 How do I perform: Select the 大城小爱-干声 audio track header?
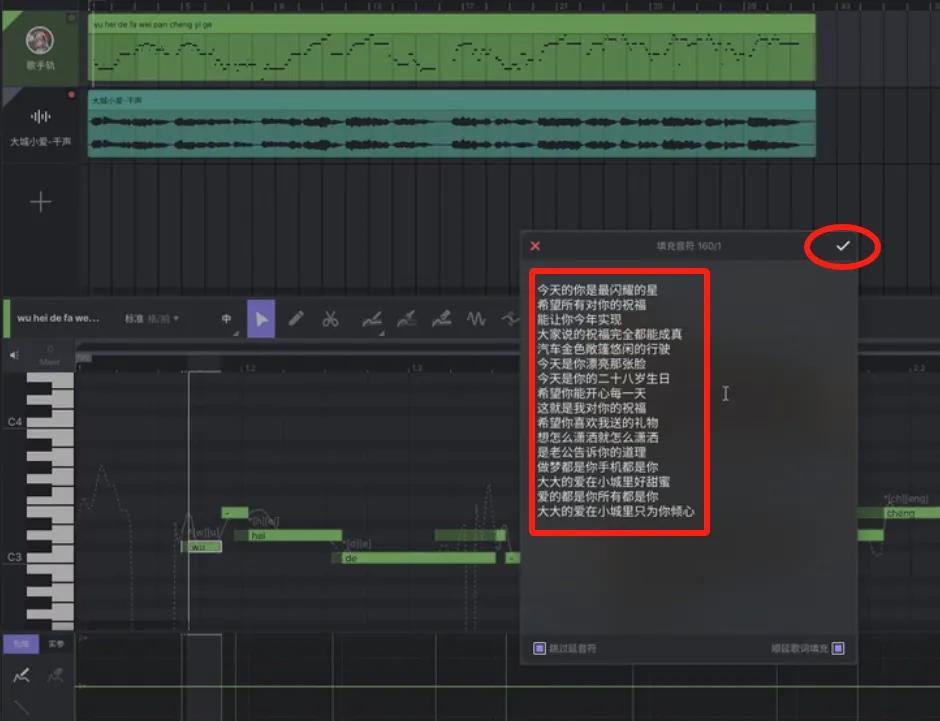click(40, 126)
